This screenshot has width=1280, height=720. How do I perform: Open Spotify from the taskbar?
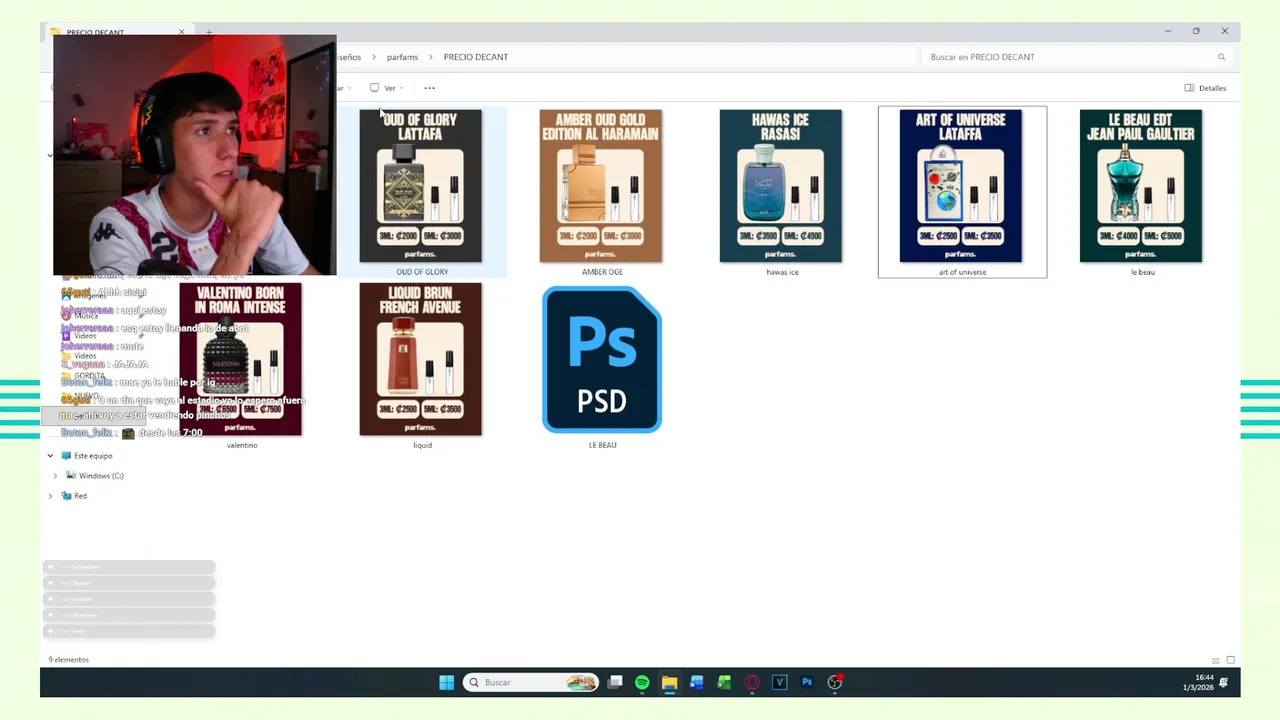pos(642,682)
